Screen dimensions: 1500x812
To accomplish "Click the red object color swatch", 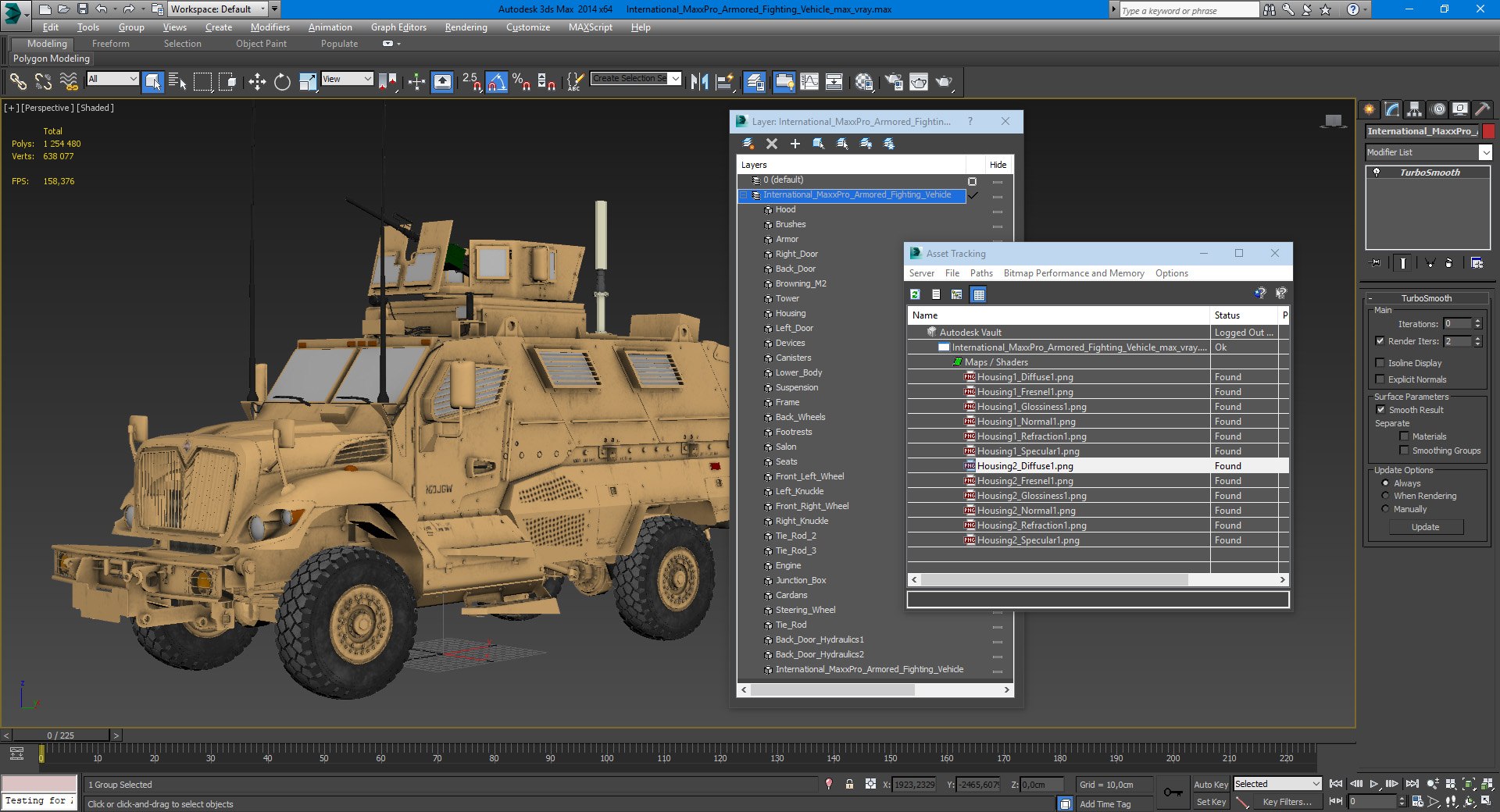I will click(x=1489, y=131).
